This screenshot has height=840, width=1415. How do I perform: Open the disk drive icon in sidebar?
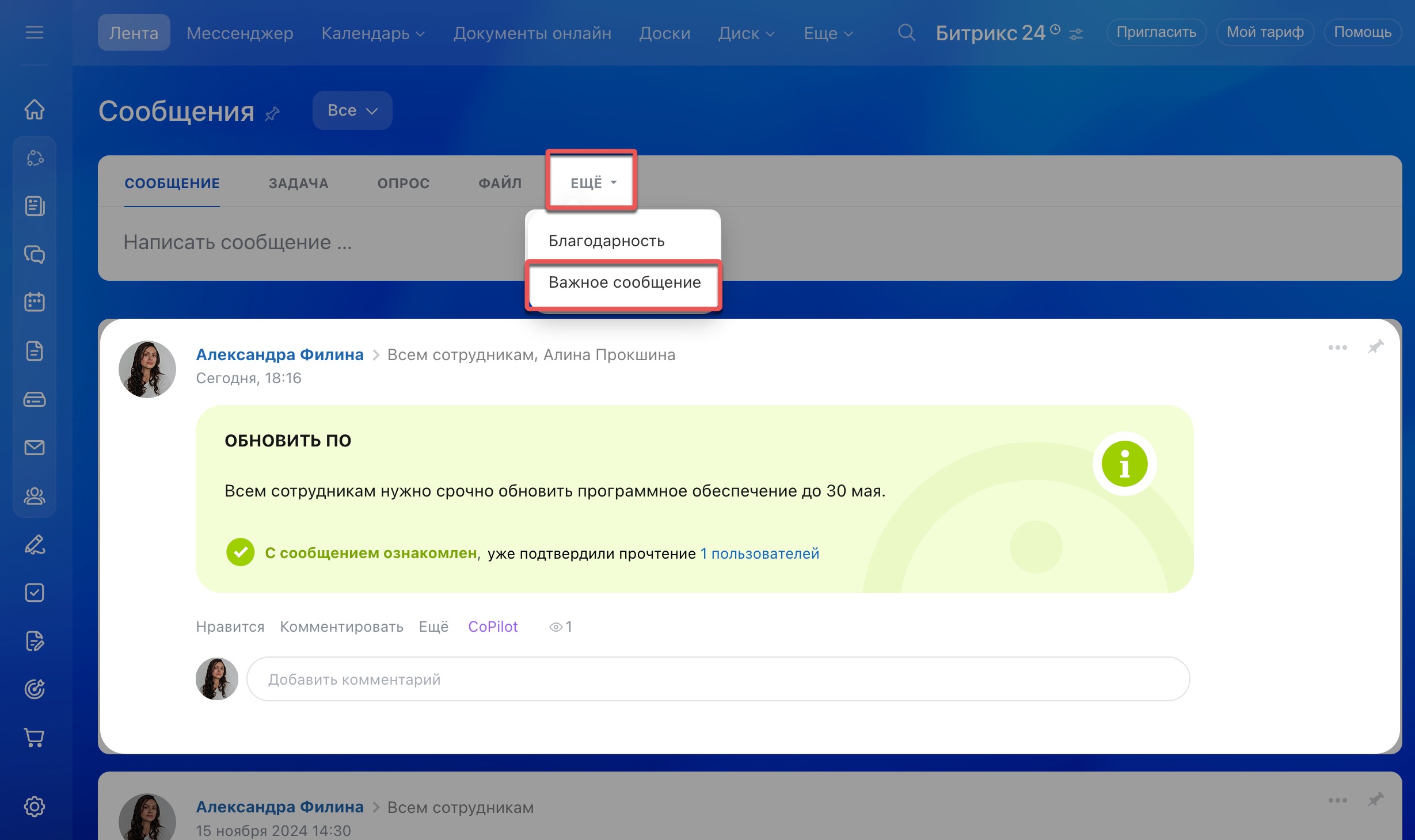pyautogui.click(x=35, y=399)
